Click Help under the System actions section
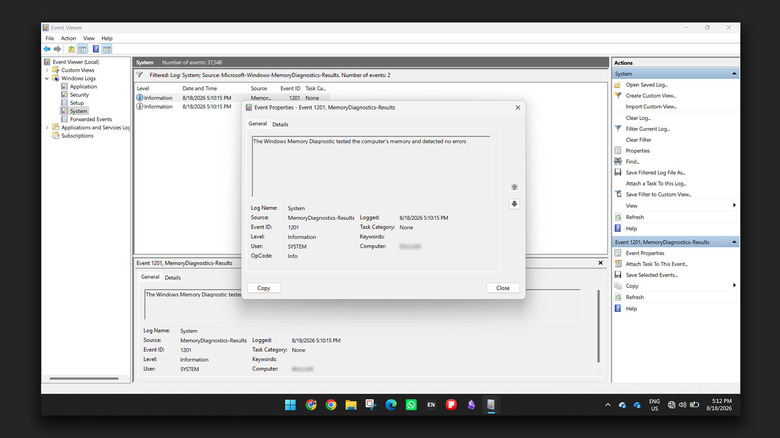The height and width of the screenshot is (438, 780). click(631, 228)
